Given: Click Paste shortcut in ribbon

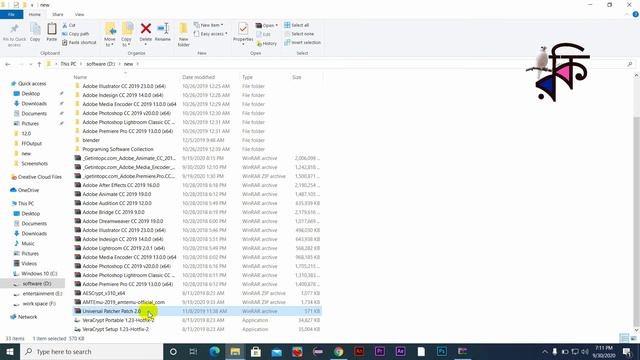Looking at the screenshot, I should click(x=79, y=42).
